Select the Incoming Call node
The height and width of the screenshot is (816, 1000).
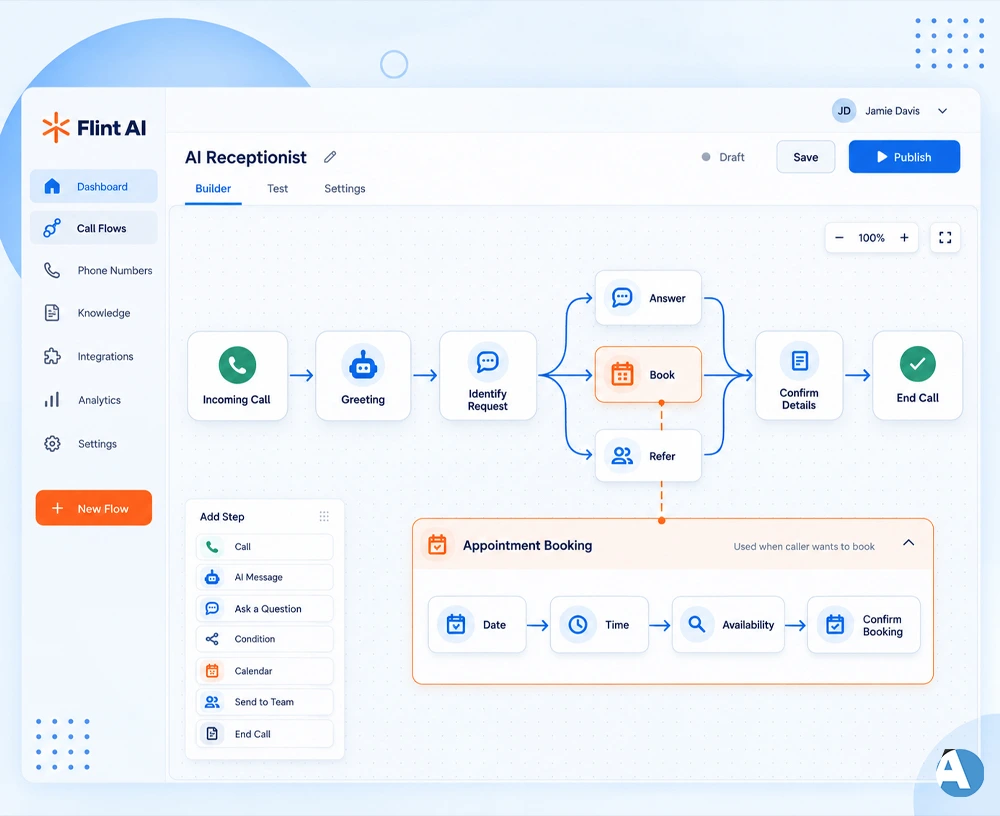click(237, 375)
